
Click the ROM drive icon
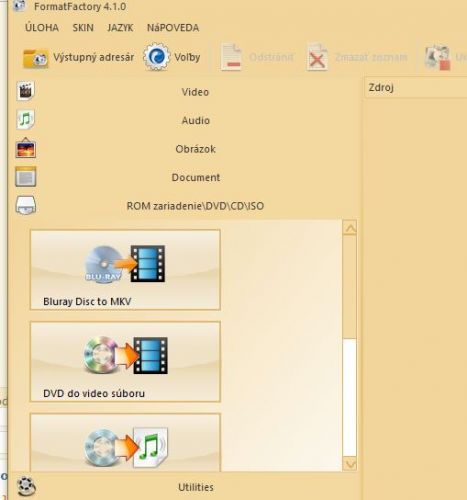click(x=25, y=205)
